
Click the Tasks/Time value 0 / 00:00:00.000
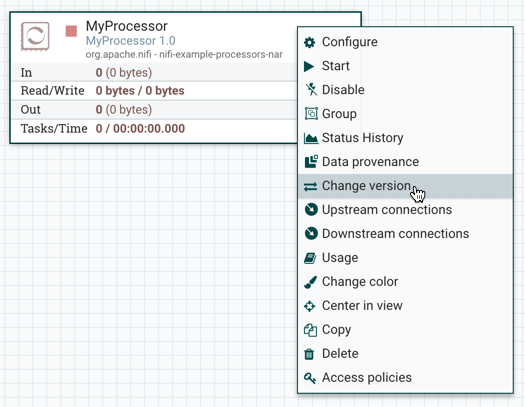point(140,129)
